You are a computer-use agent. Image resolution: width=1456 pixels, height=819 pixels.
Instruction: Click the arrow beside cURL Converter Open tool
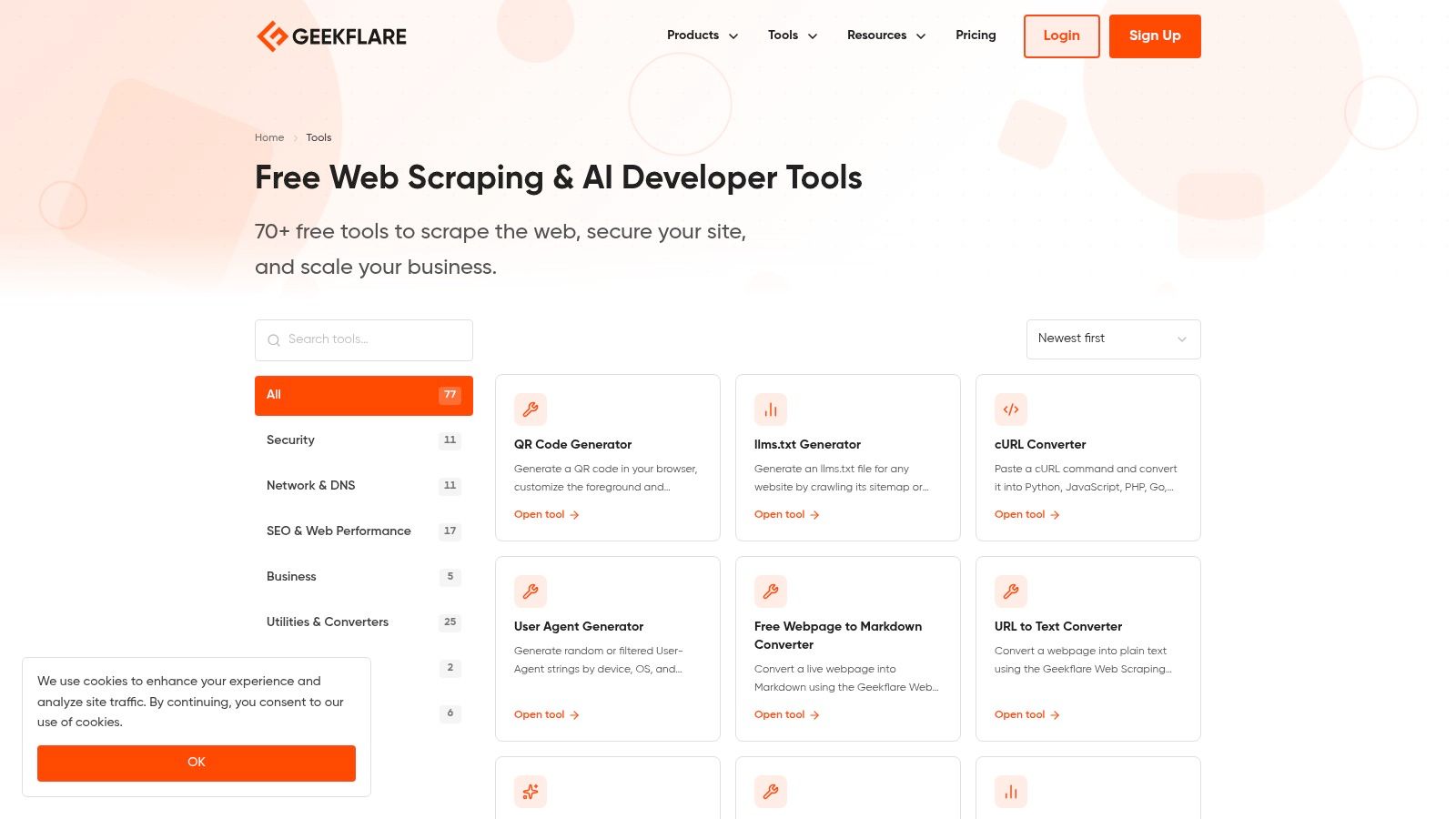click(x=1055, y=515)
